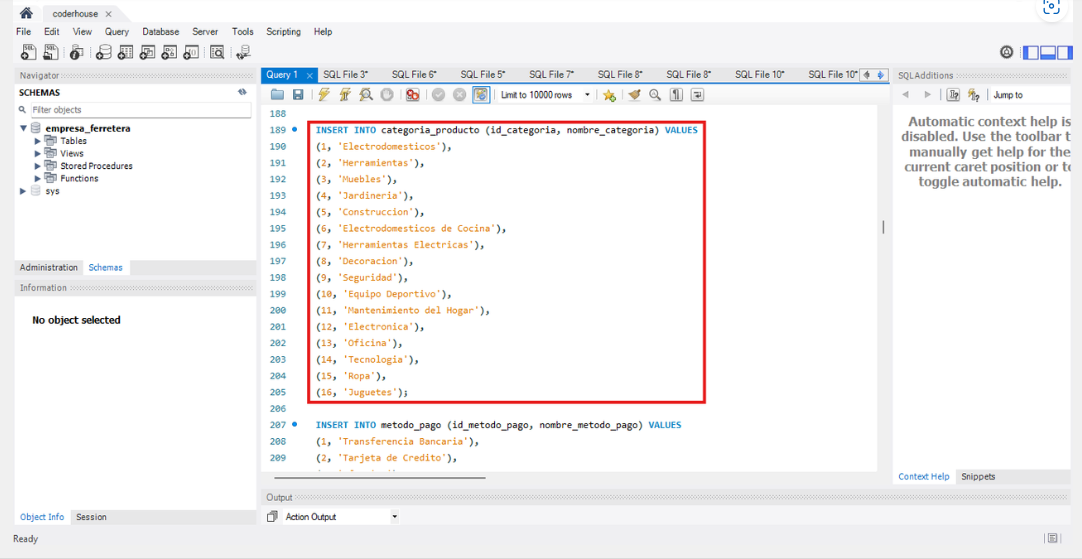
Task: Search table data icon in main toolbar
Action: [x=217, y=52]
